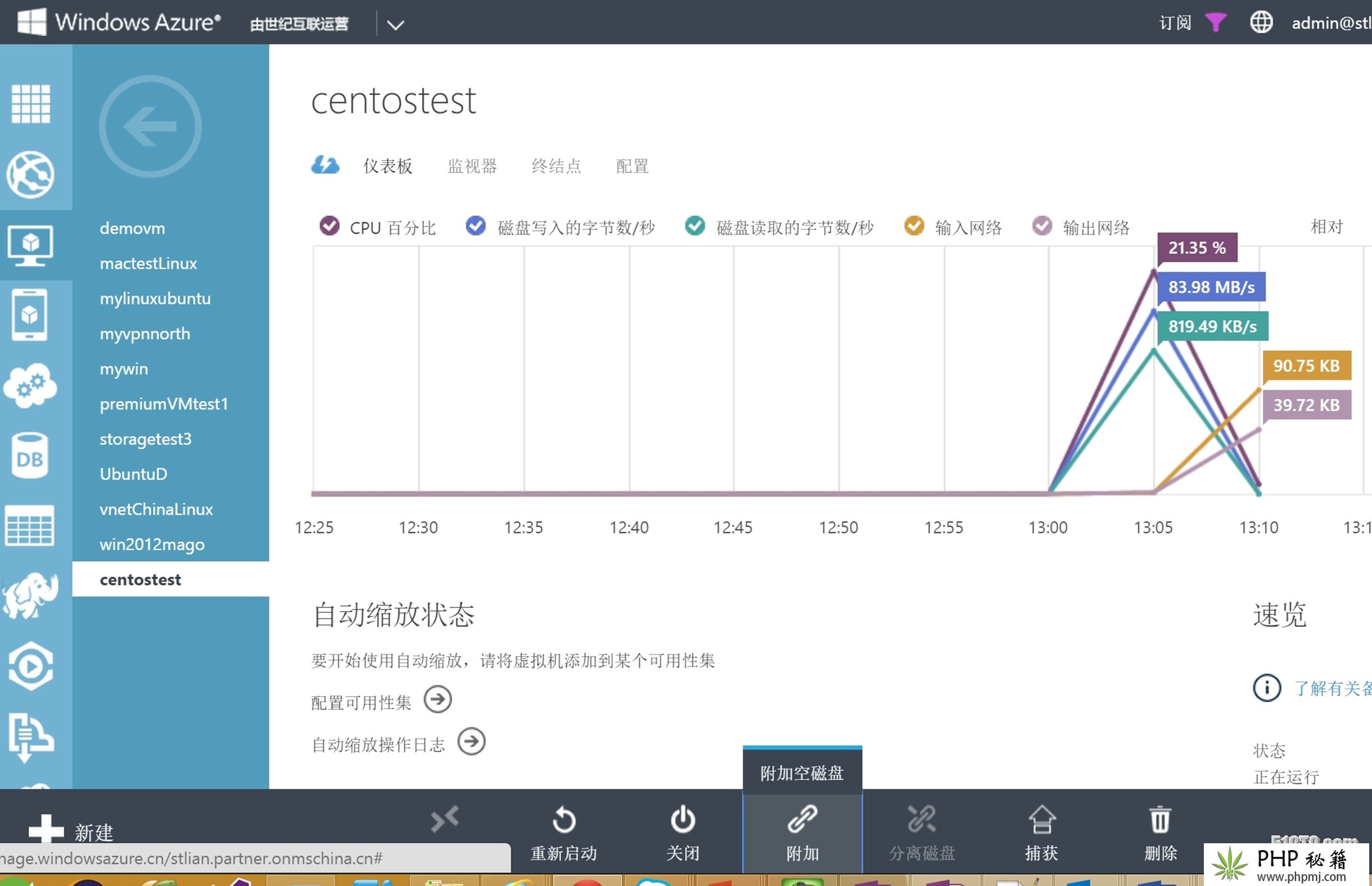Click the info icon next to 了解有关
Viewport: 1372px width, 886px height.
coord(1267,688)
